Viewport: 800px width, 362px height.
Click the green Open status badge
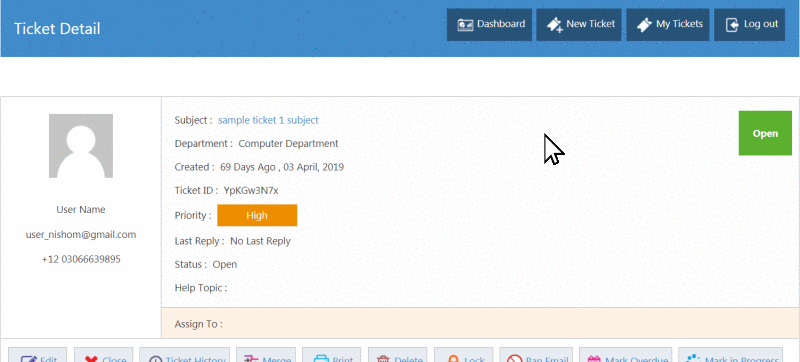click(x=765, y=133)
